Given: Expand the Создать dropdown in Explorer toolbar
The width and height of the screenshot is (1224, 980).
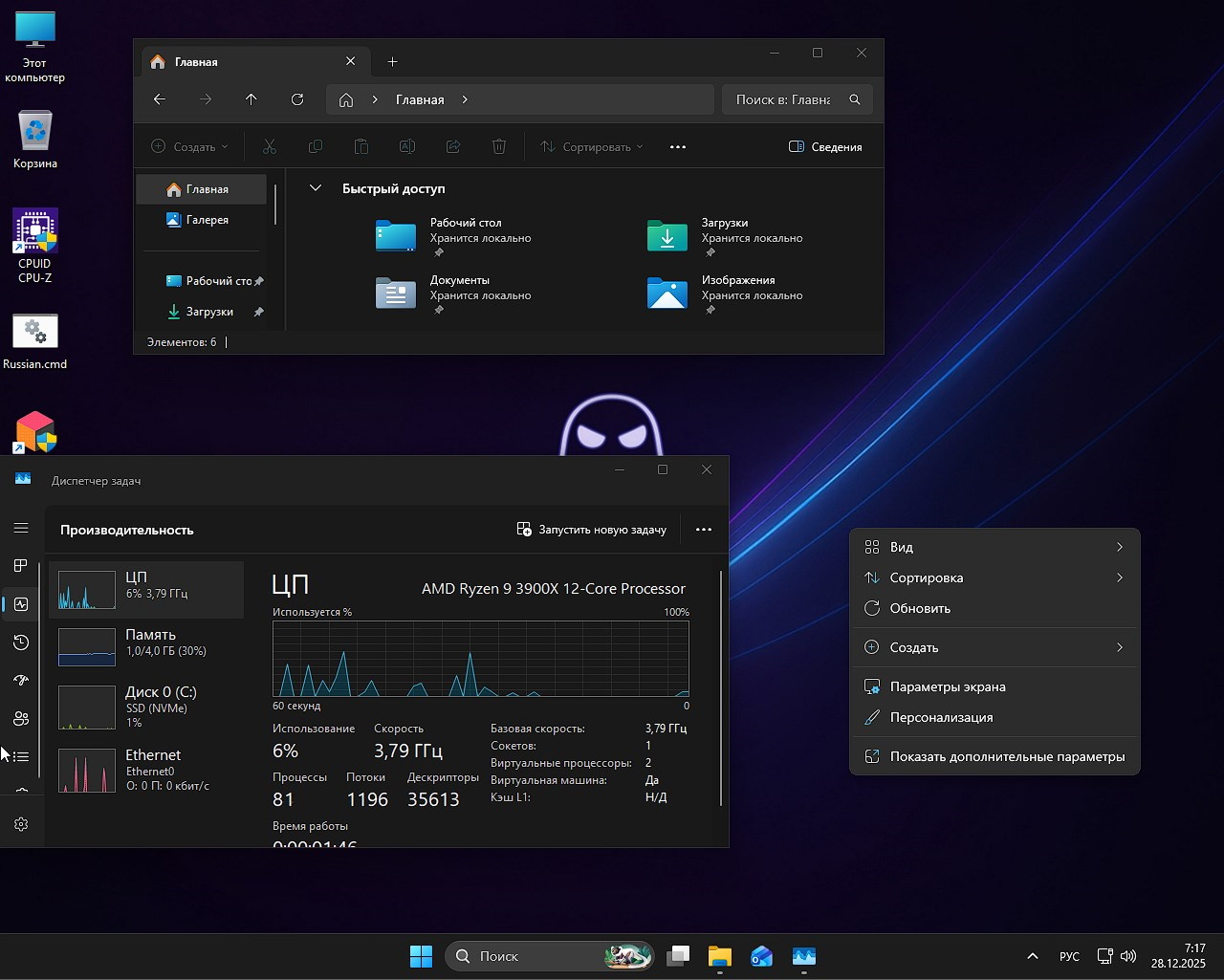Looking at the screenshot, I should (x=190, y=146).
